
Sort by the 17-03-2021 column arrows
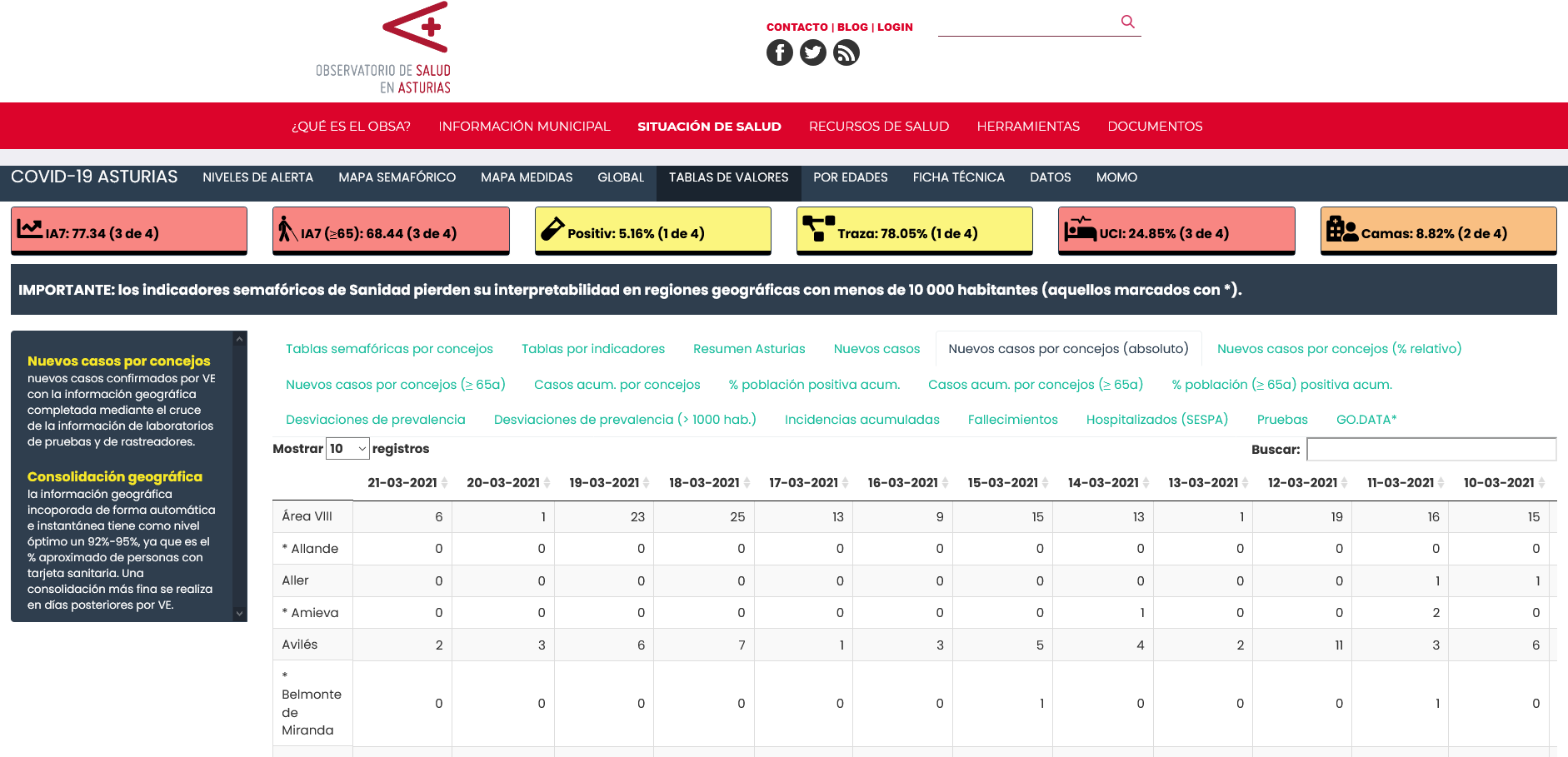click(846, 483)
